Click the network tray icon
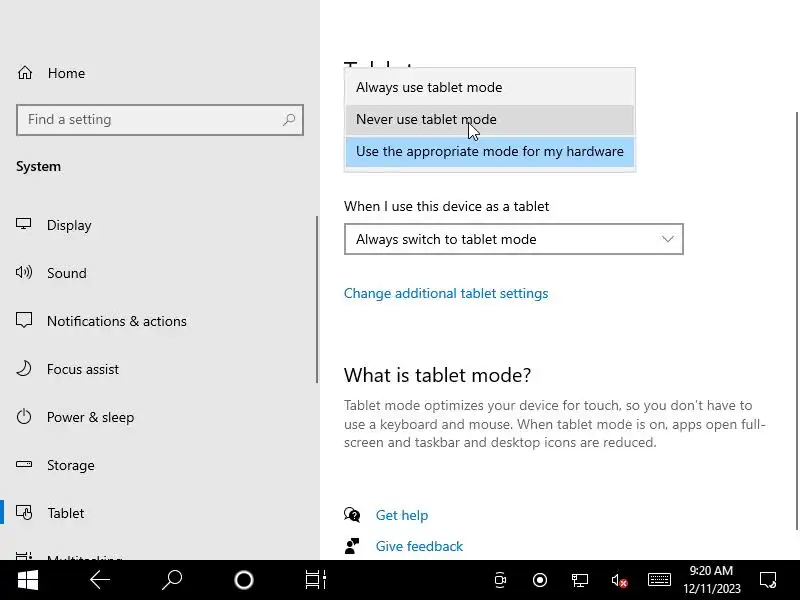The width and height of the screenshot is (800, 600). coord(580,580)
